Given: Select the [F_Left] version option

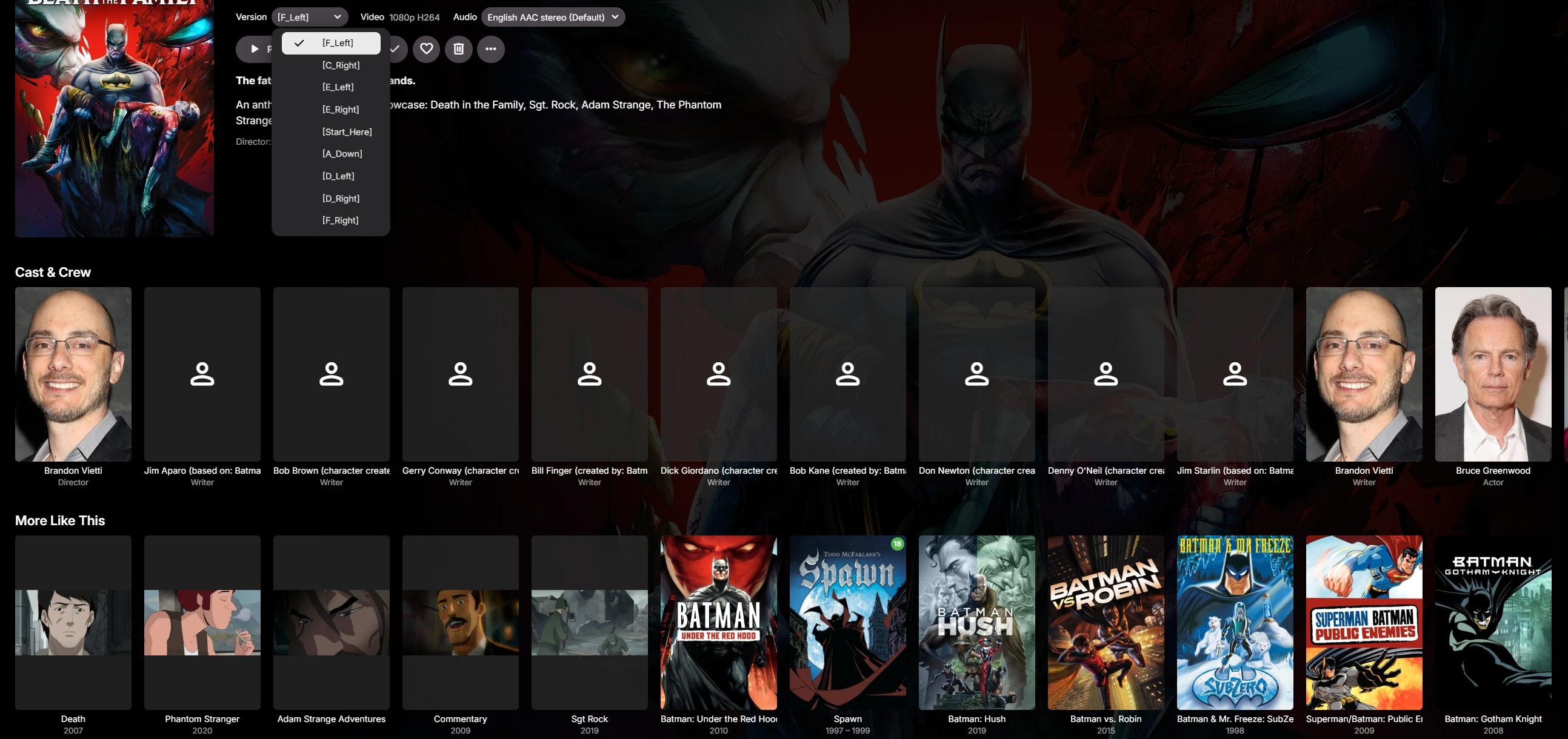Looking at the screenshot, I should coord(331,42).
